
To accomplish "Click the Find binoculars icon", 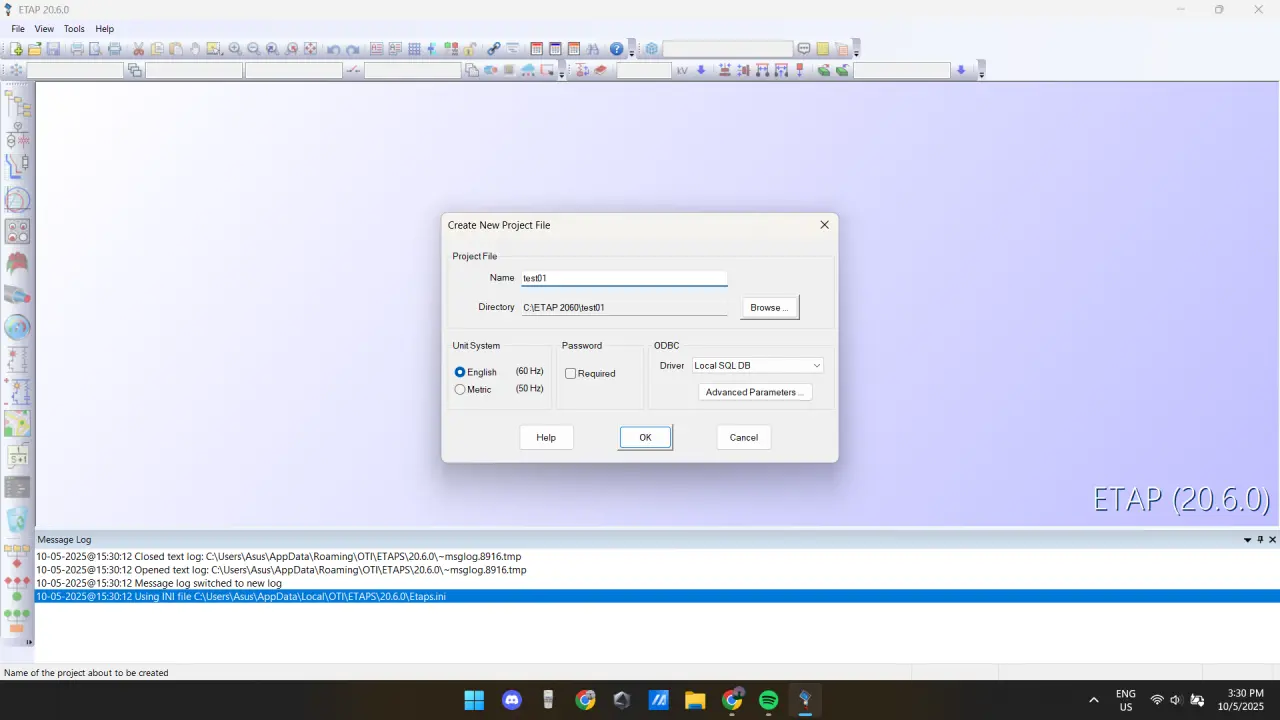I will click(x=593, y=49).
